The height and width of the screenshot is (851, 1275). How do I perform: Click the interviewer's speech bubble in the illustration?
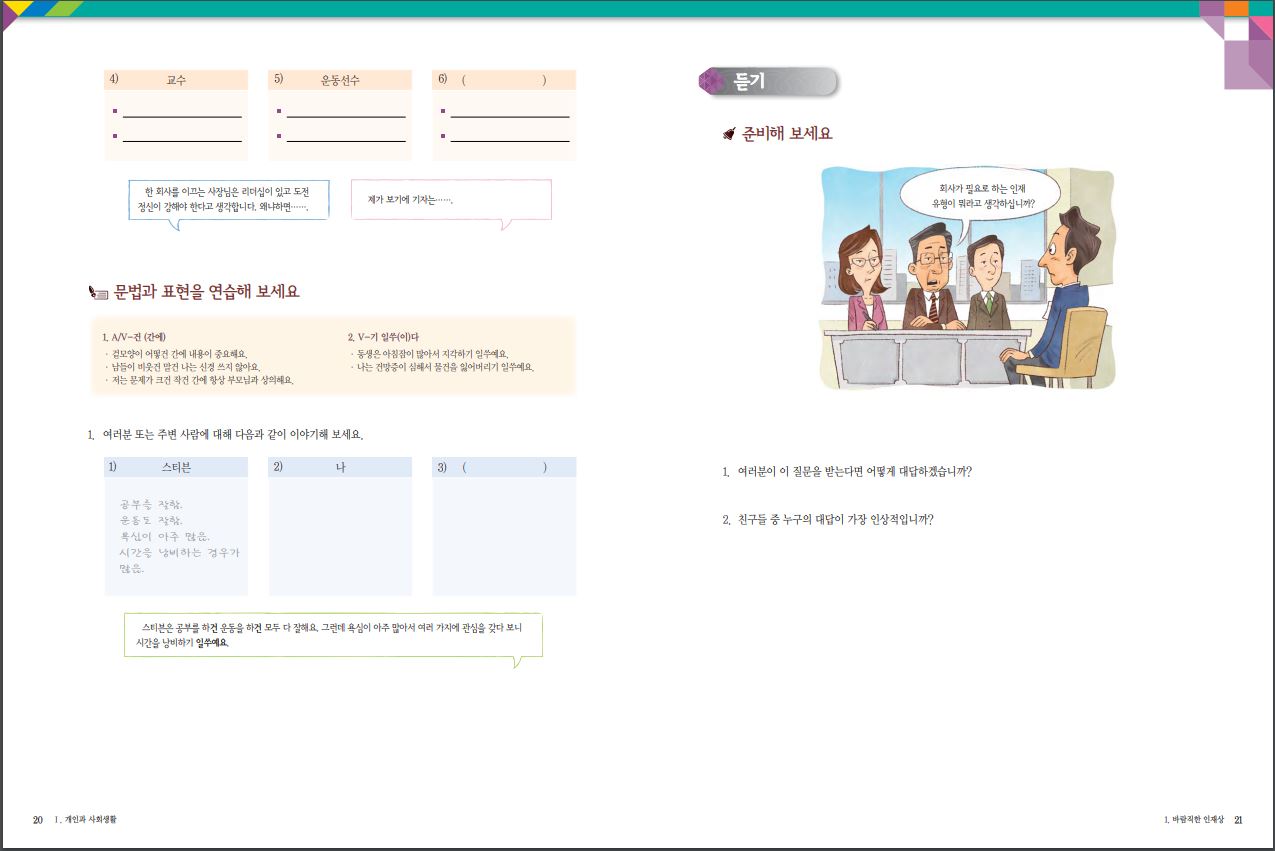971,195
